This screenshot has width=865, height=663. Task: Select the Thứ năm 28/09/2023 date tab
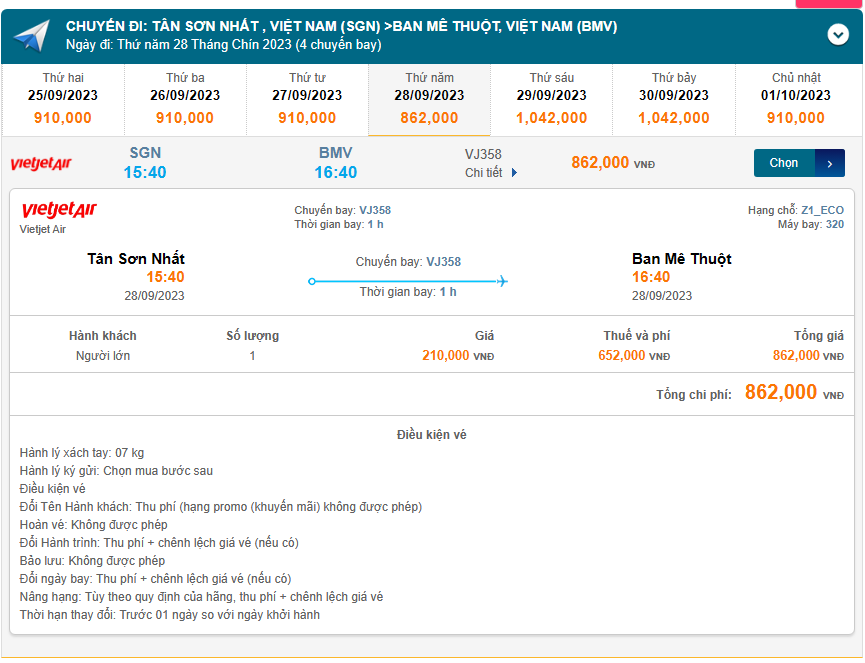click(429, 99)
